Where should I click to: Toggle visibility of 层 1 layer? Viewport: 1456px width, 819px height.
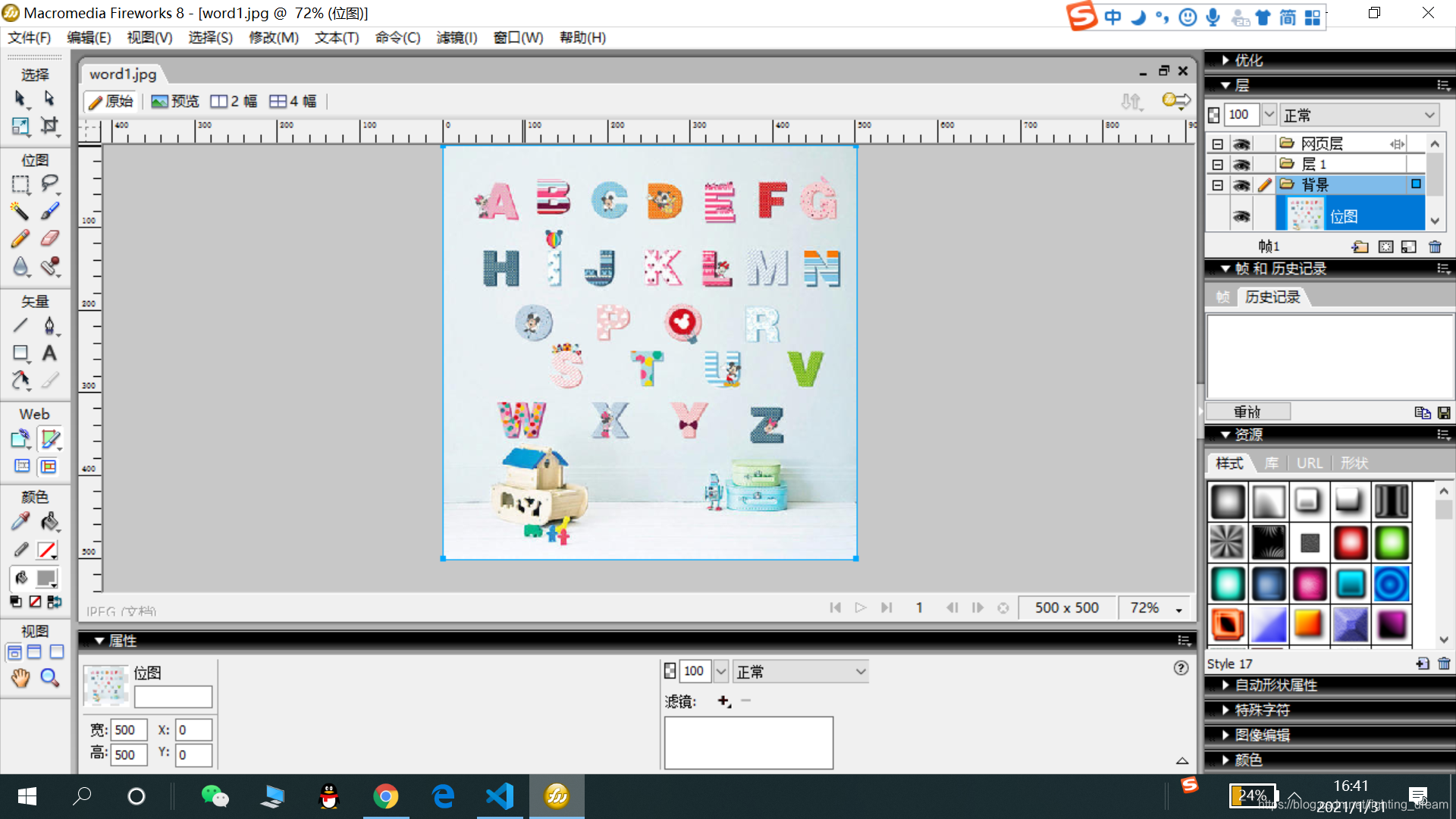1241,165
